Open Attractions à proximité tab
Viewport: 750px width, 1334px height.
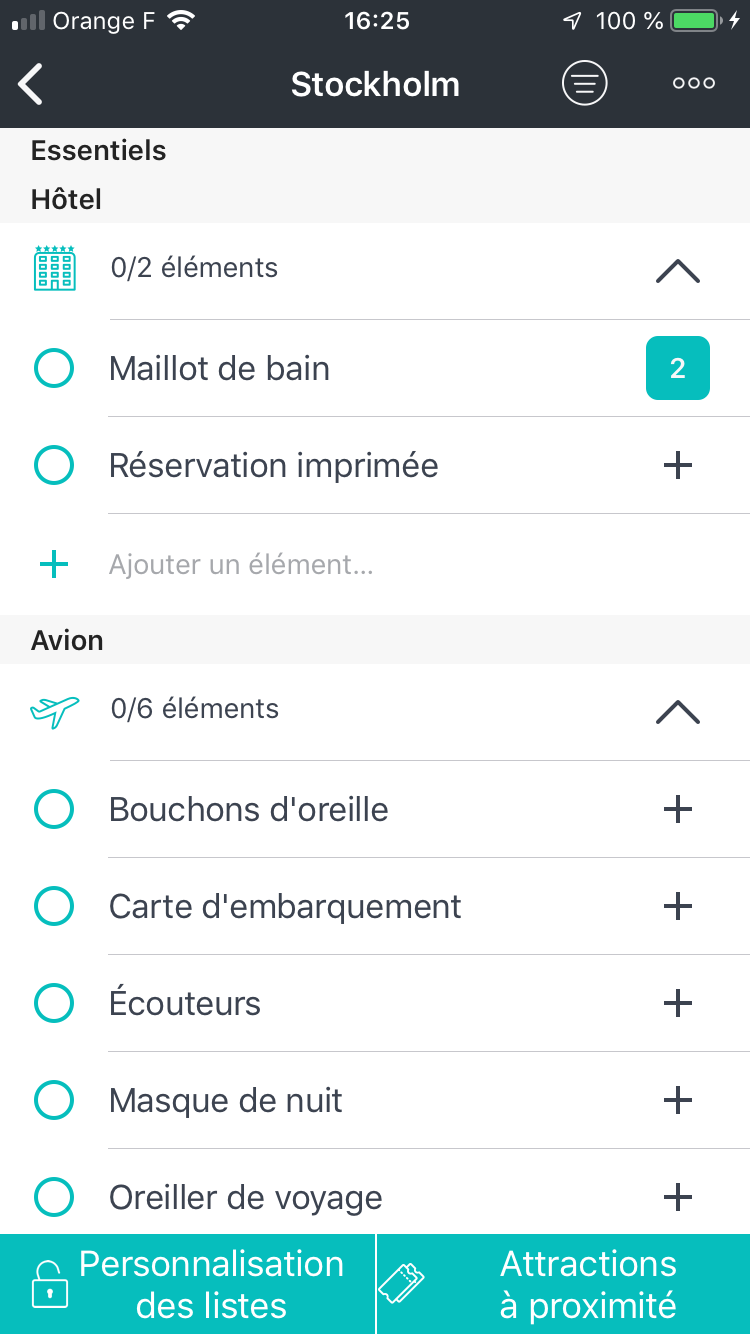(564, 1284)
